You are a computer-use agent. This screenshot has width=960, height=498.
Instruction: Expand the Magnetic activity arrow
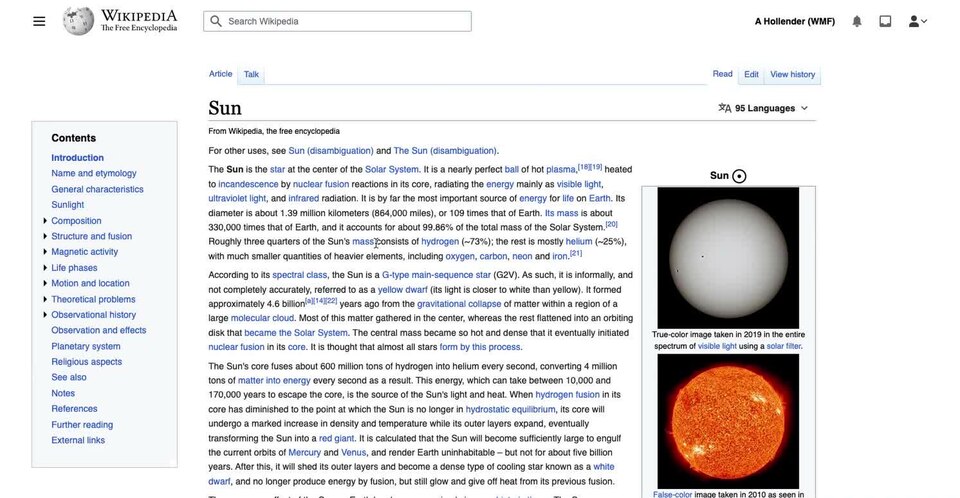pyautogui.click(x=45, y=252)
